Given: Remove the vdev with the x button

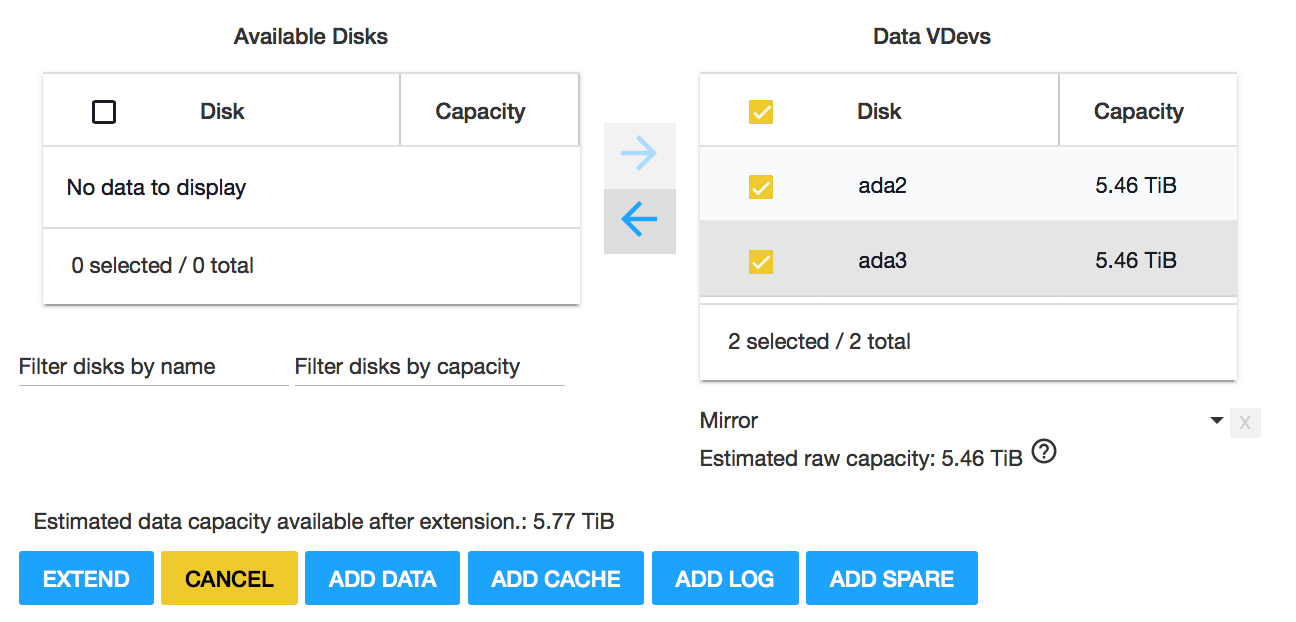Looking at the screenshot, I should tap(1245, 423).
